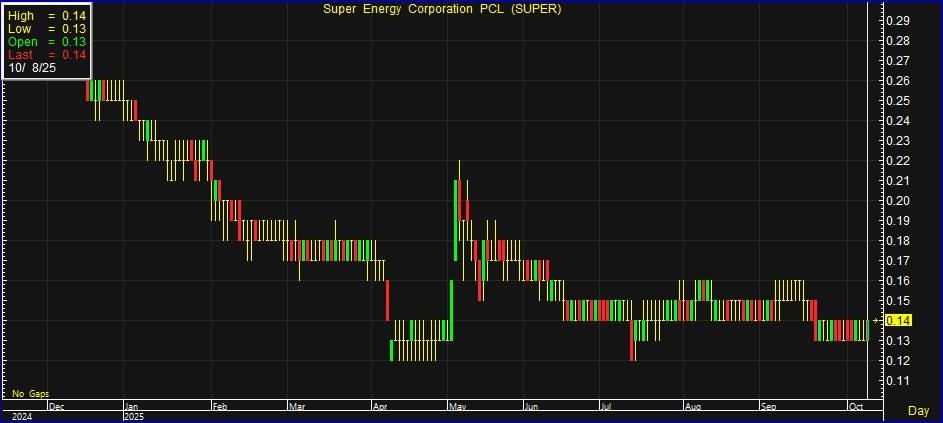Click the green candle at April low near 0.12
943x423 pixels.
391,350
